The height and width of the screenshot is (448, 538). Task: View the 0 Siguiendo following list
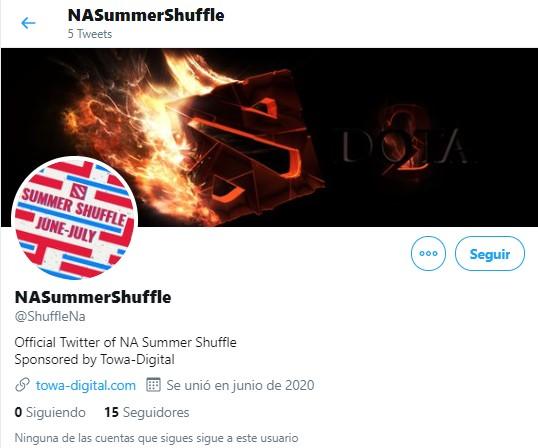[50, 412]
